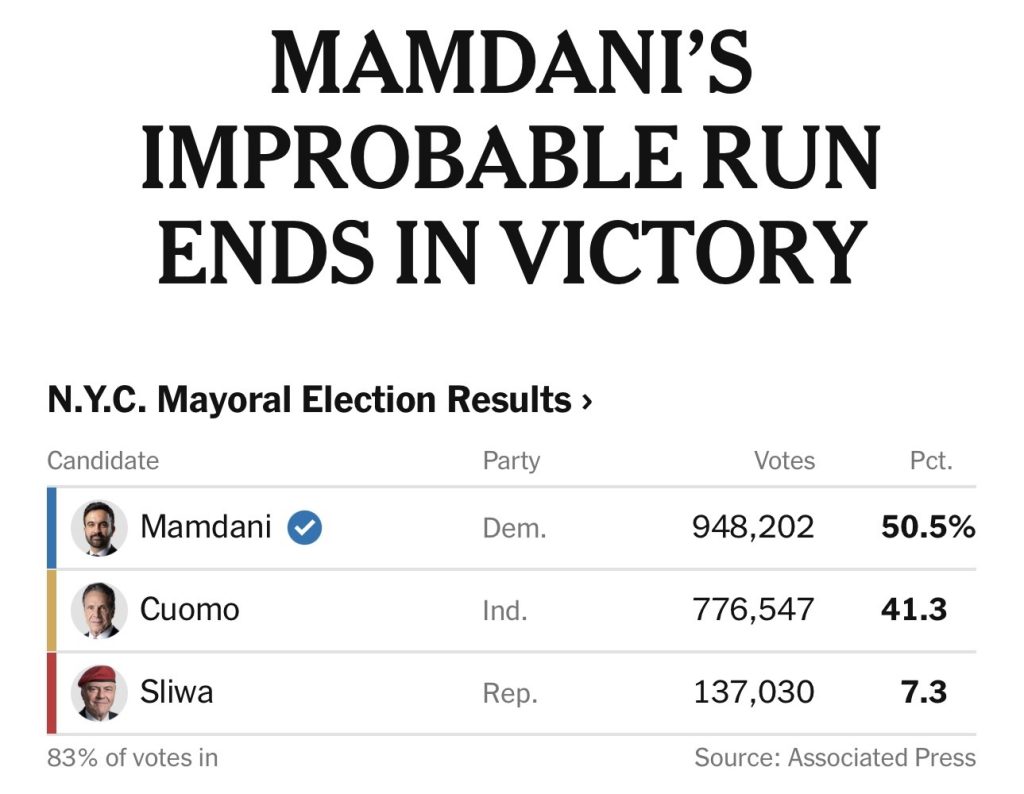The width and height of the screenshot is (1024, 794).
Task: Click the Source: Associated Press credit
Action: 835,758
